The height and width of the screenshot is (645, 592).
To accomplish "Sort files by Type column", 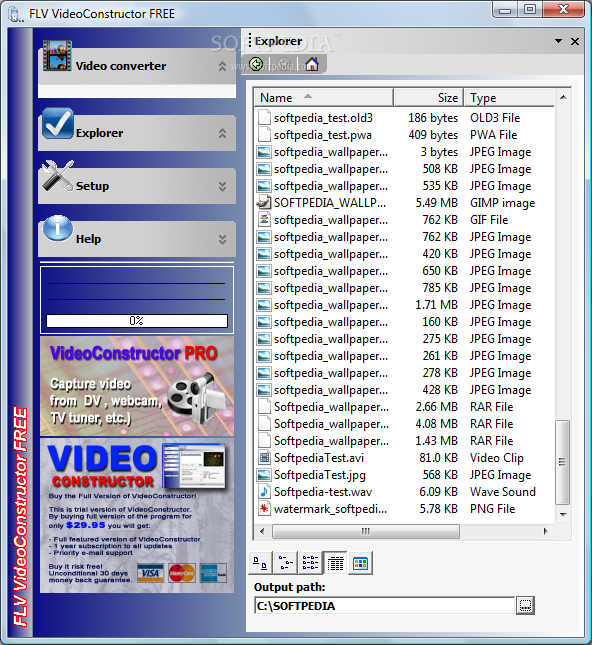I will click(x=509, y=97).
